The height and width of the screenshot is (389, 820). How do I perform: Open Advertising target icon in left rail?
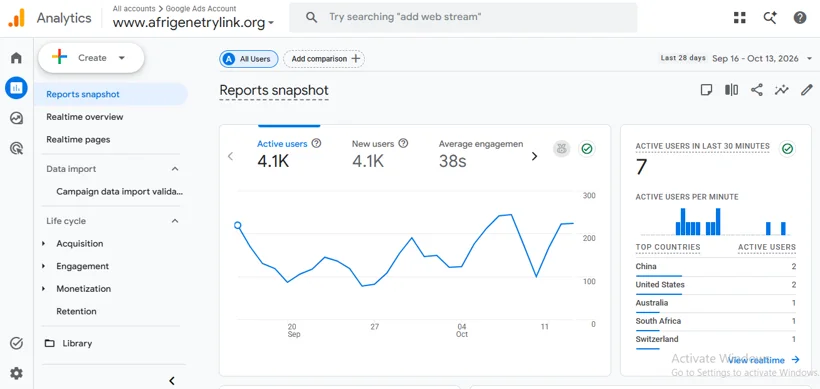click(16, 148)
